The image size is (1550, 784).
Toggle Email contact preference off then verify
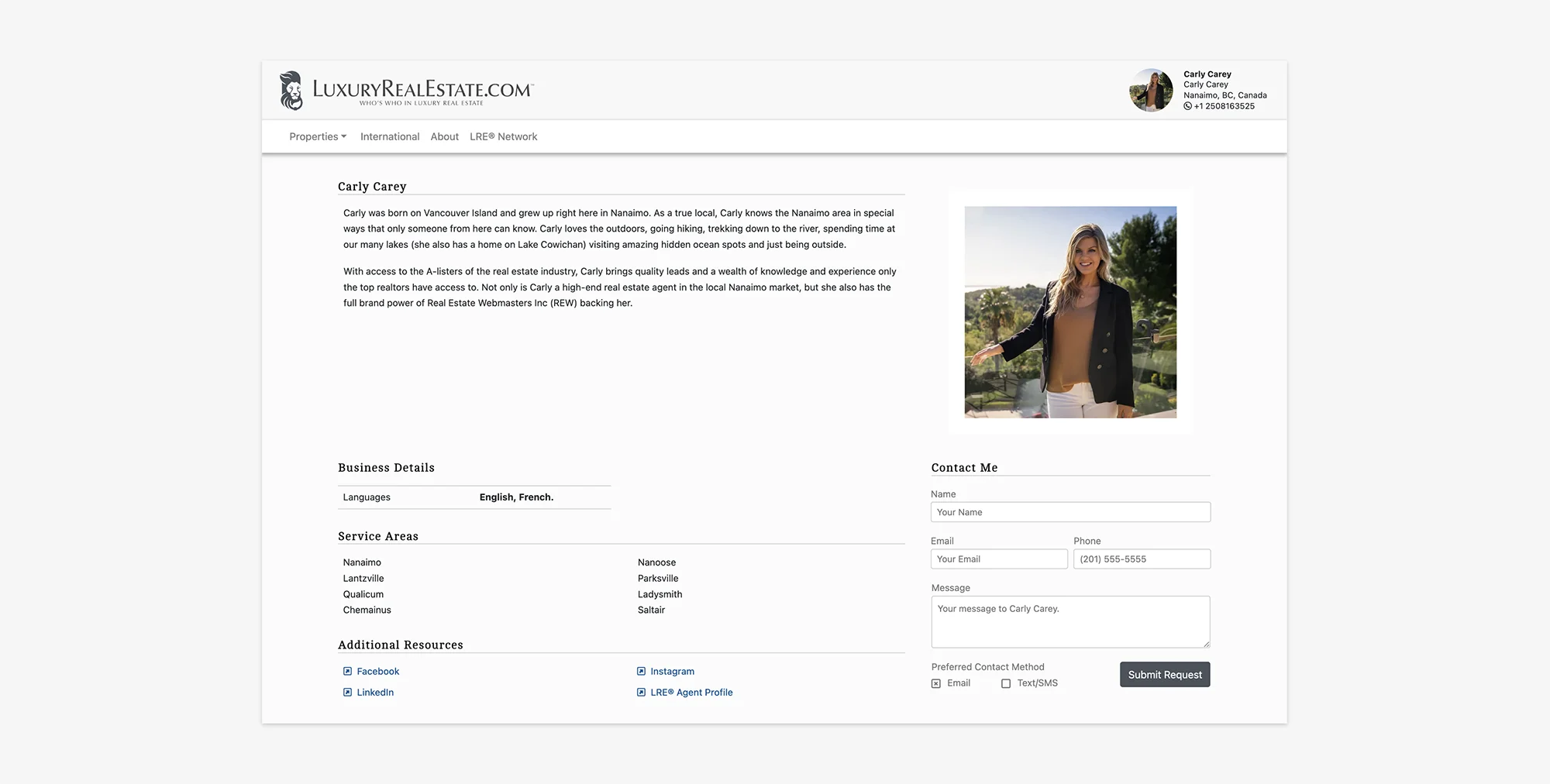tap(935, 683)
